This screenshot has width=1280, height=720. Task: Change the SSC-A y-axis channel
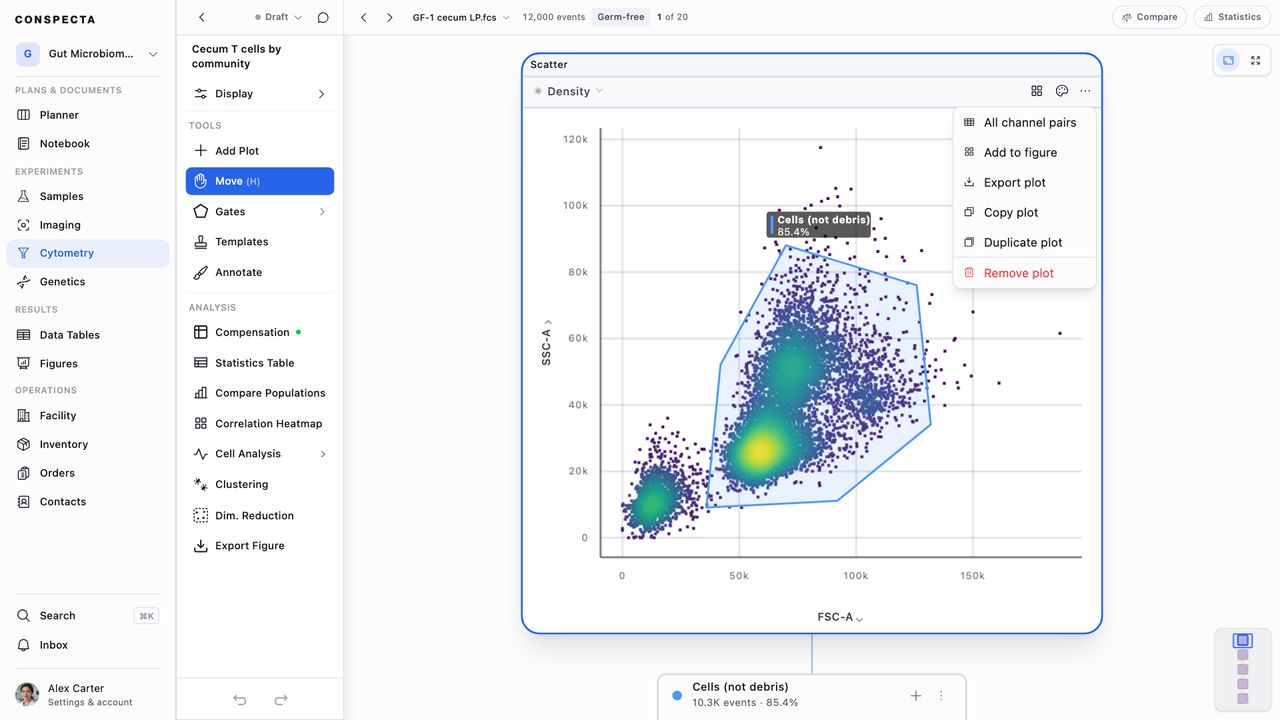tap(547, 342)
